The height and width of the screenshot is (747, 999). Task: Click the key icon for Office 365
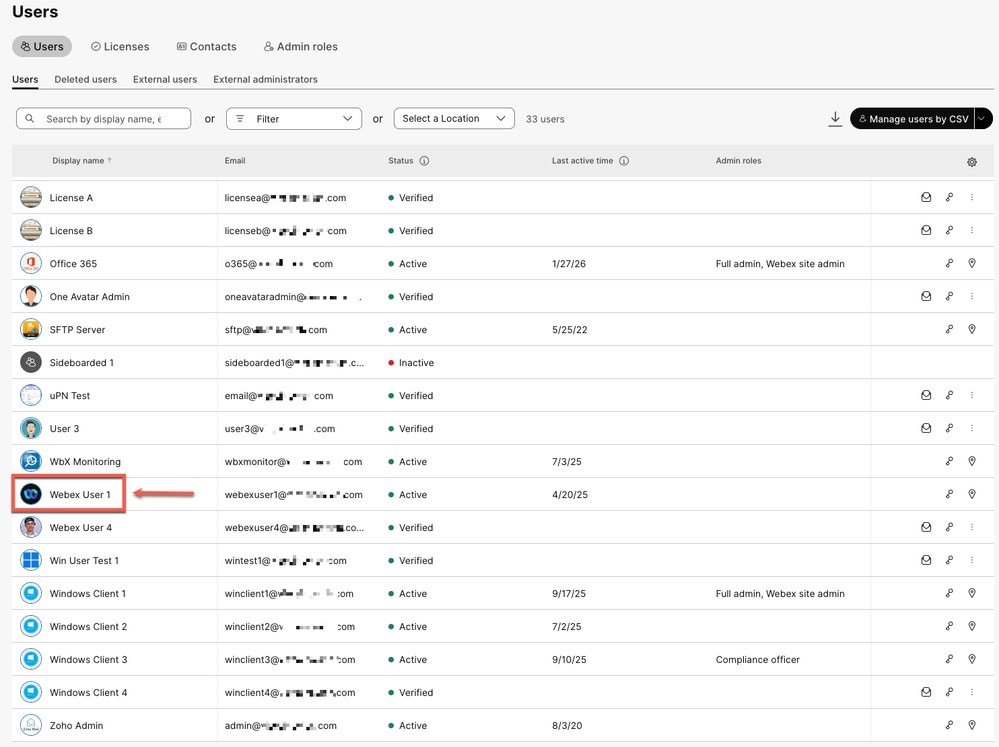949,264
